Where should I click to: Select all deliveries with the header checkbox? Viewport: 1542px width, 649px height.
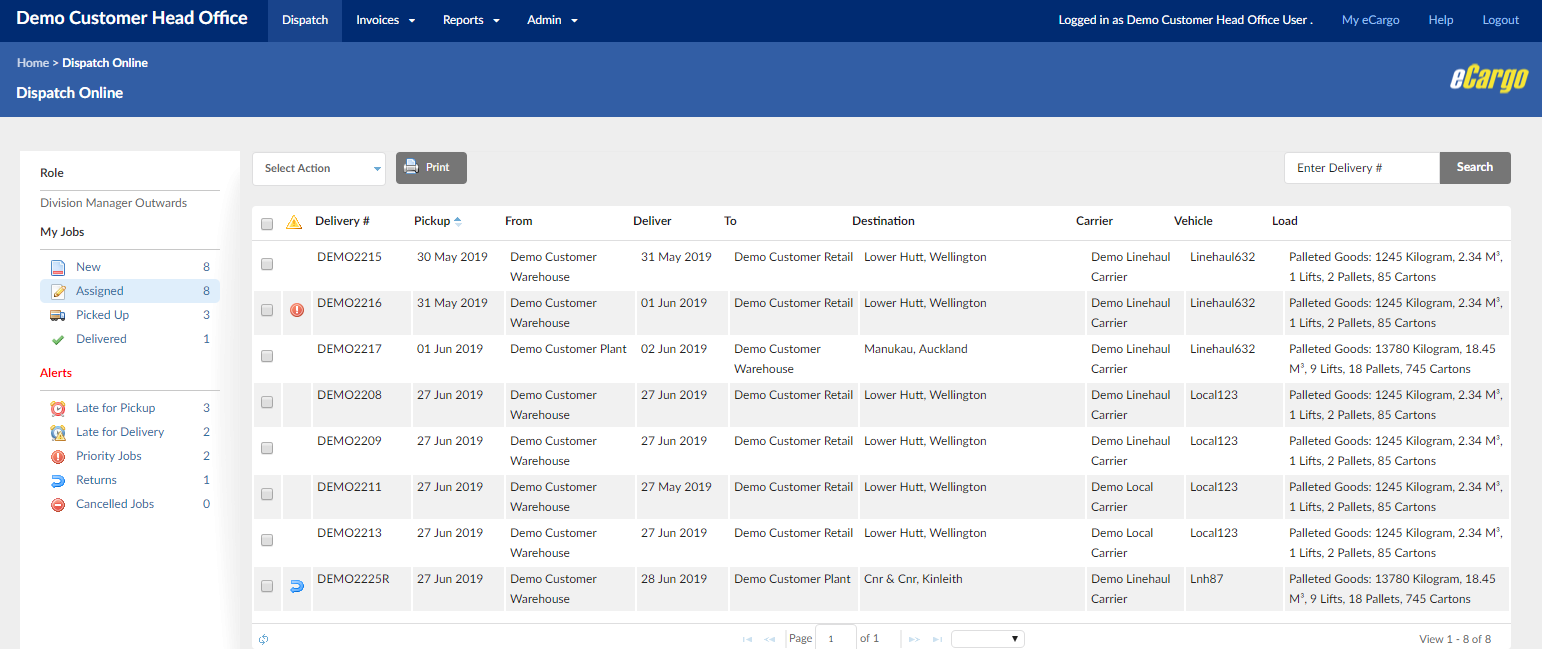pyautogui.click(x=267, y=223)
